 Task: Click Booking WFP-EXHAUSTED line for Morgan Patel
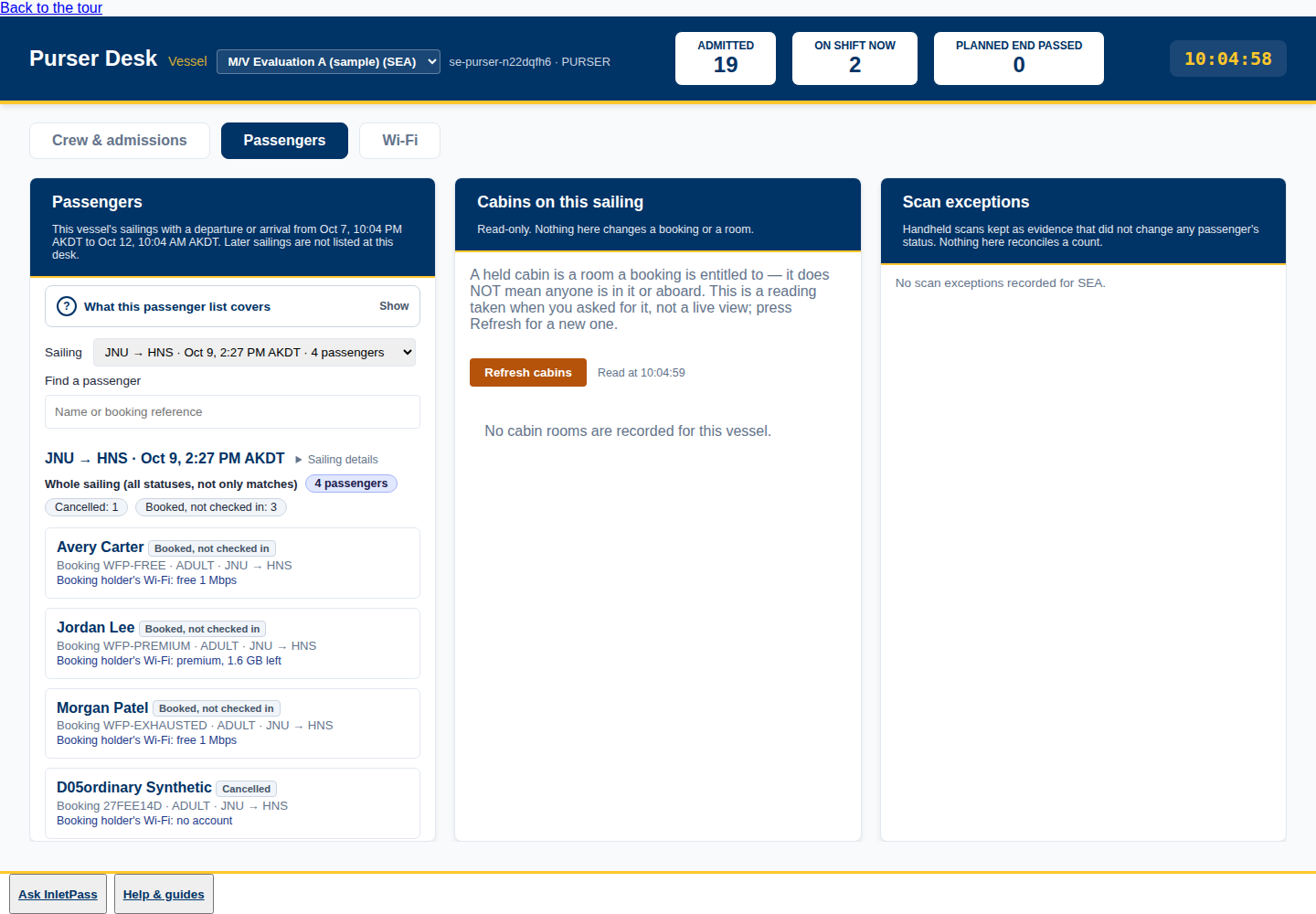[x=195, y=726]
